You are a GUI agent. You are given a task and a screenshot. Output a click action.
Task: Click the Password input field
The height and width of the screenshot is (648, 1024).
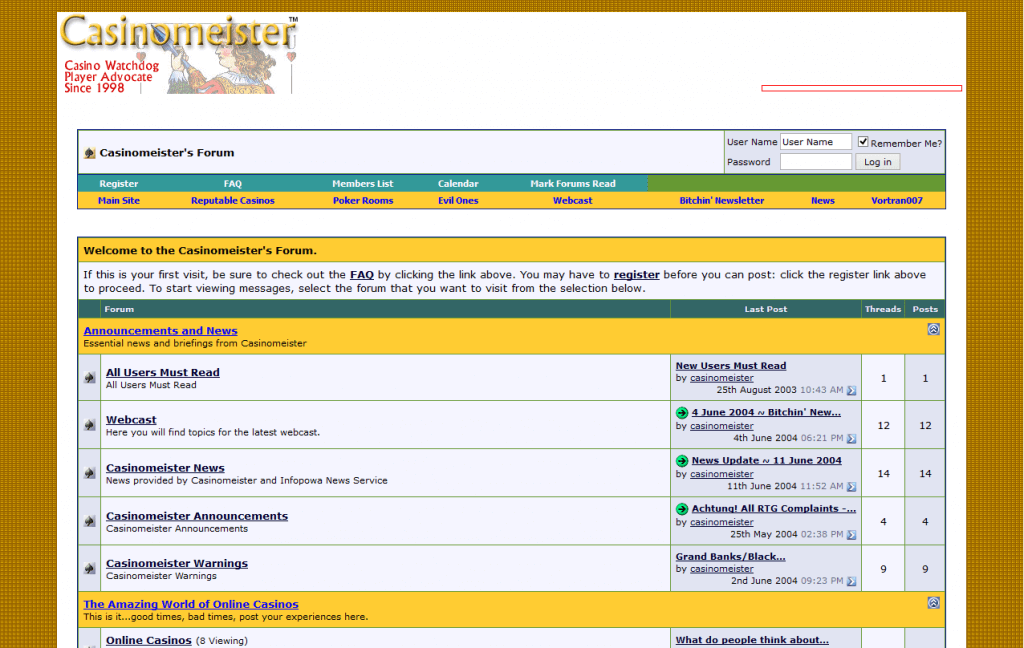(x=816, y=162)
